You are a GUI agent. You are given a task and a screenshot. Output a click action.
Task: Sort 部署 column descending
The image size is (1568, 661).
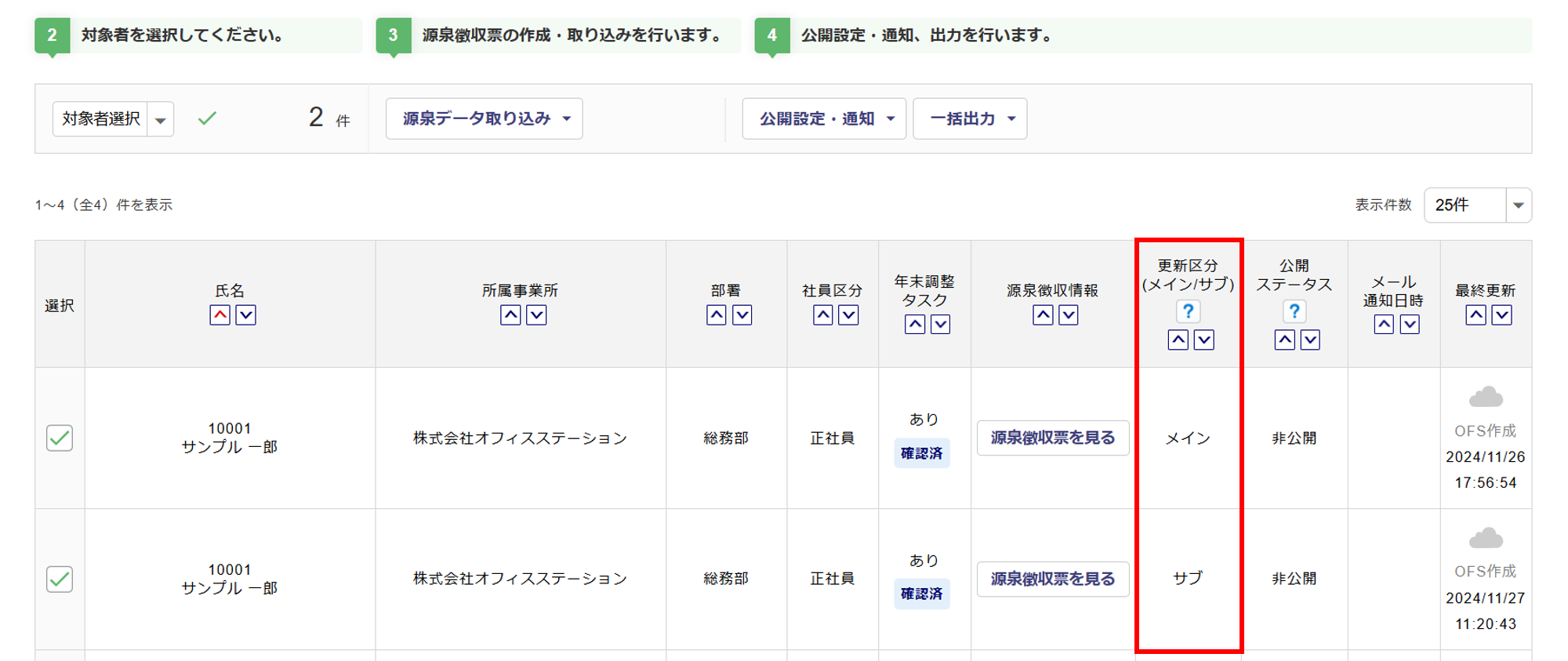742,315
